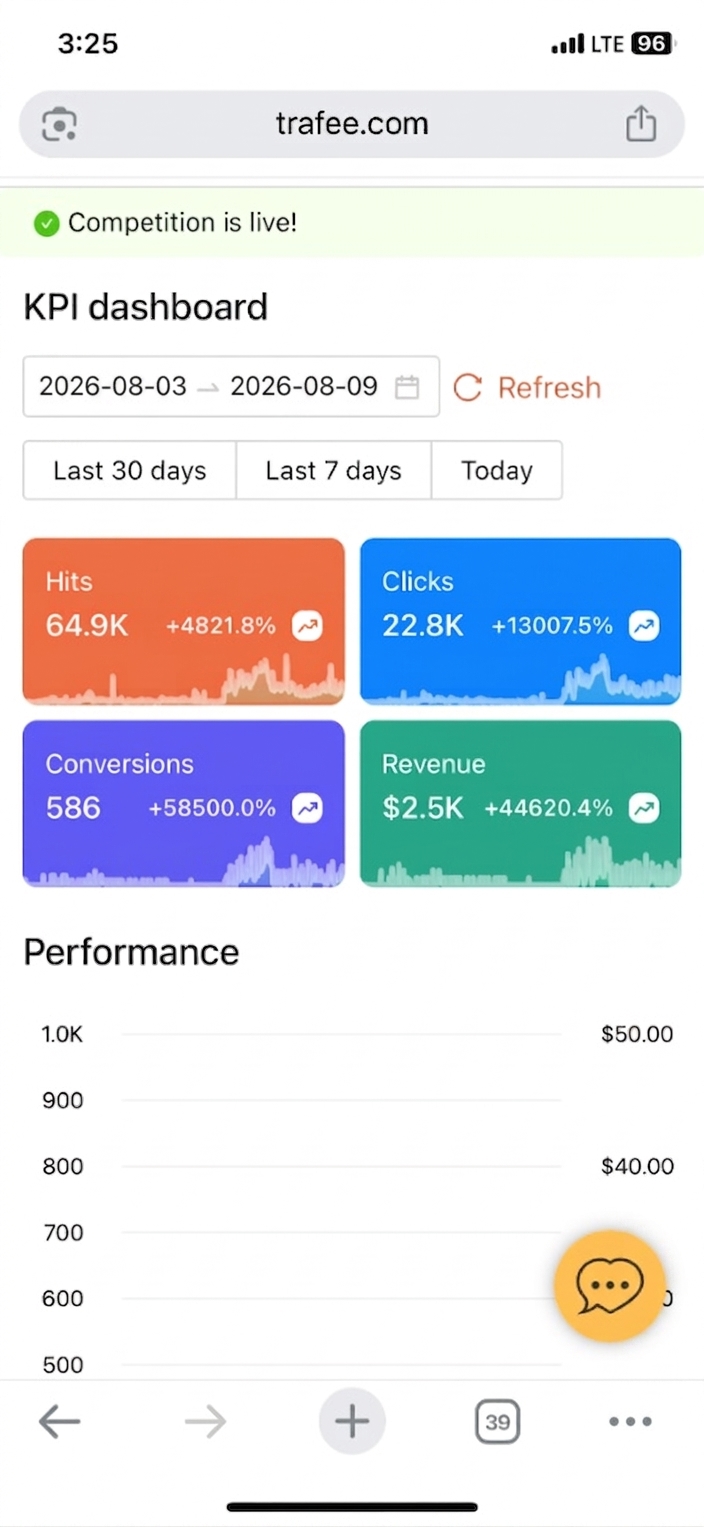This screenshot has height=1527, width=704.
Task: Open the Competition is live! banner
Action: point(352,222)
